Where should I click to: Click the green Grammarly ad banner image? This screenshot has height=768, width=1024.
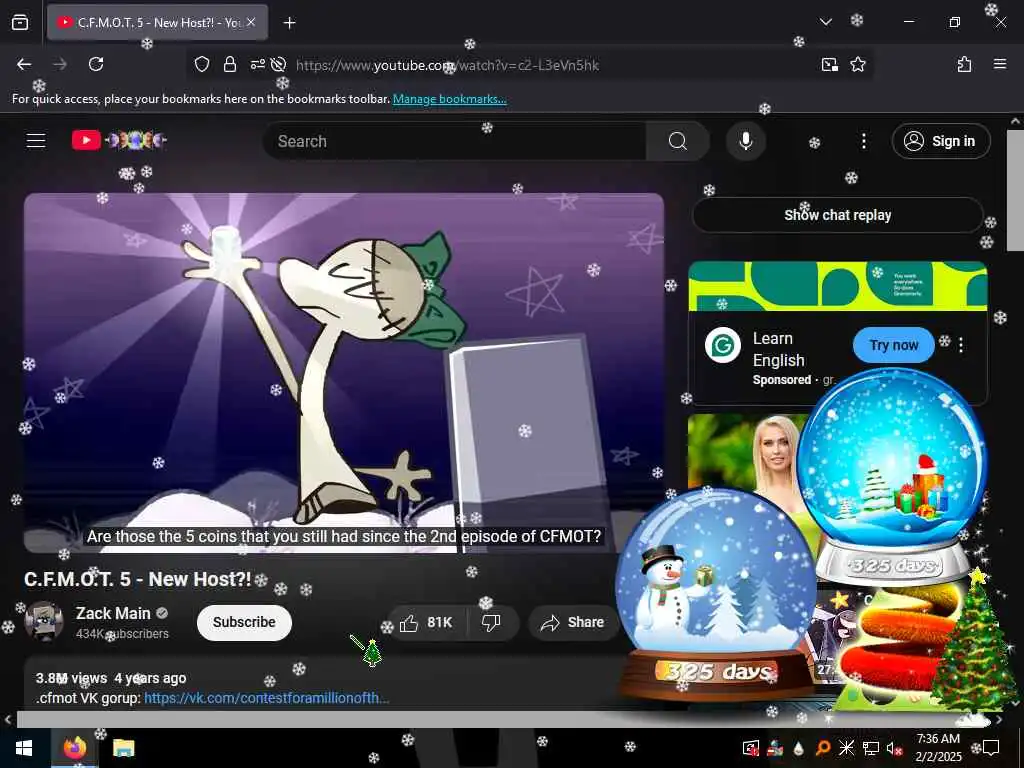838,286
